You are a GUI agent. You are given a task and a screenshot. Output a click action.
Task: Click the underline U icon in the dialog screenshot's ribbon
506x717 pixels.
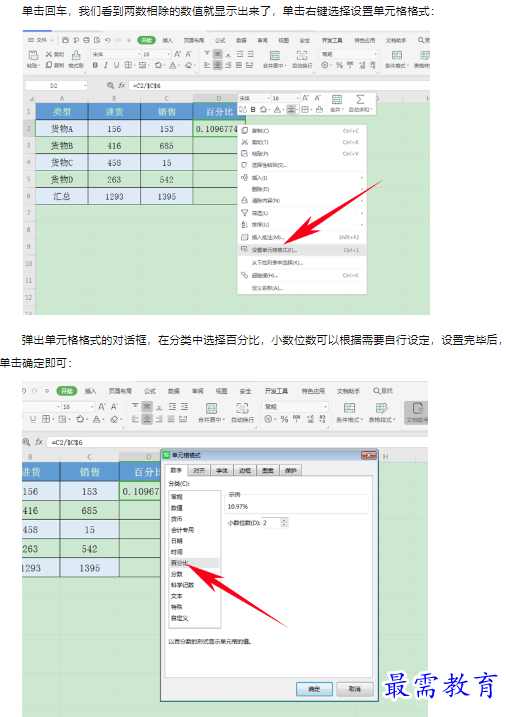pyautogui.click(x=33, y=419)
